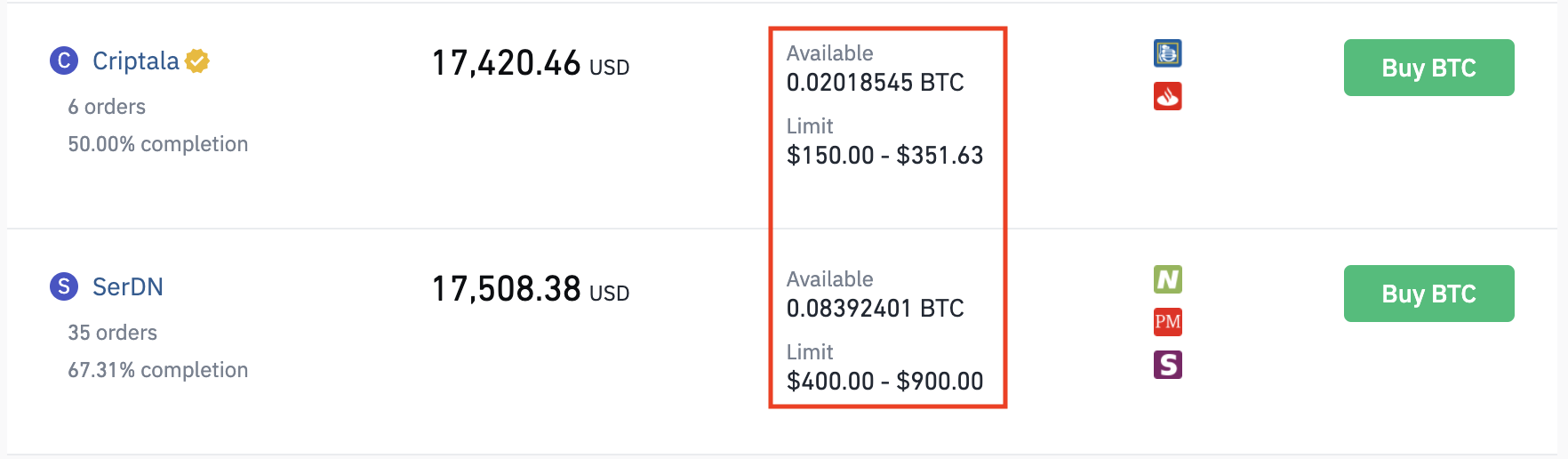Image resolution: width=1568 pixels, height=459 pixels.
Task: Click the 17,508.38 USD price
Action: pos(531,289)
